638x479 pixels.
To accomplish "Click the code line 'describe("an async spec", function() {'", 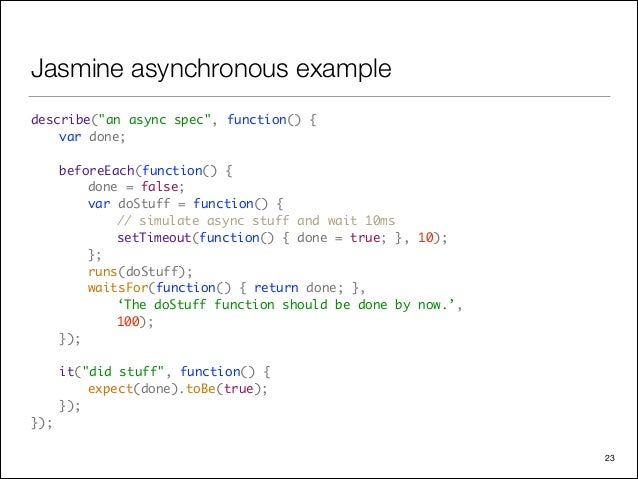I will [x=174, y=120].
